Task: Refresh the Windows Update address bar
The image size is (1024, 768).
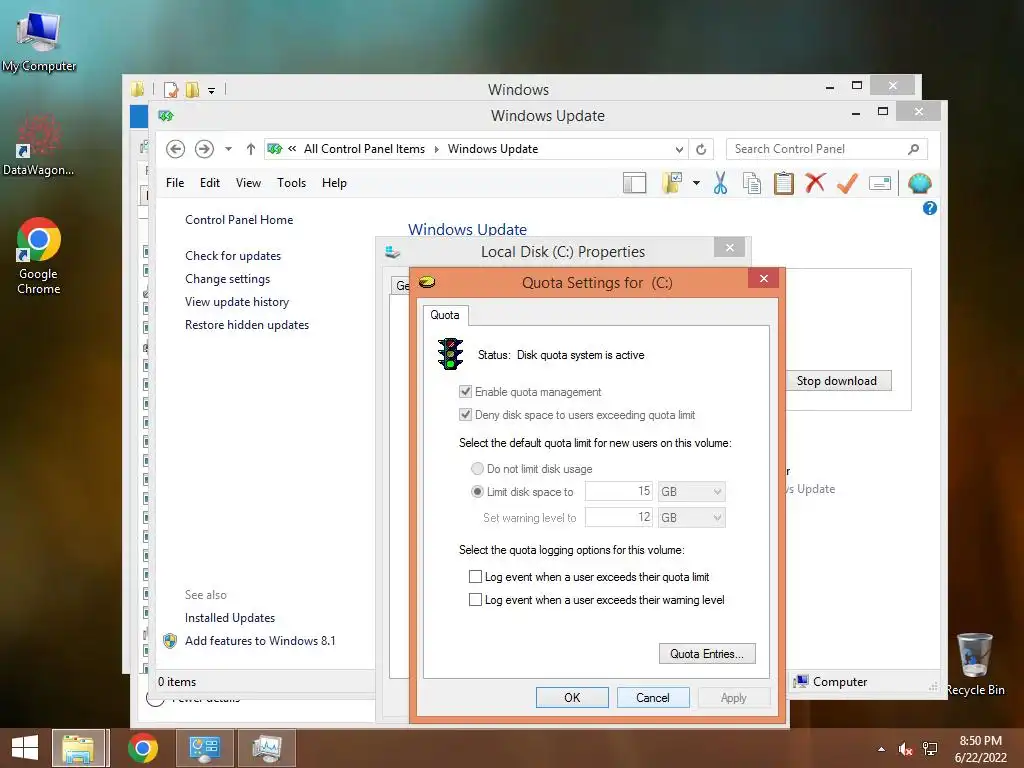Action: pos(701,149)
